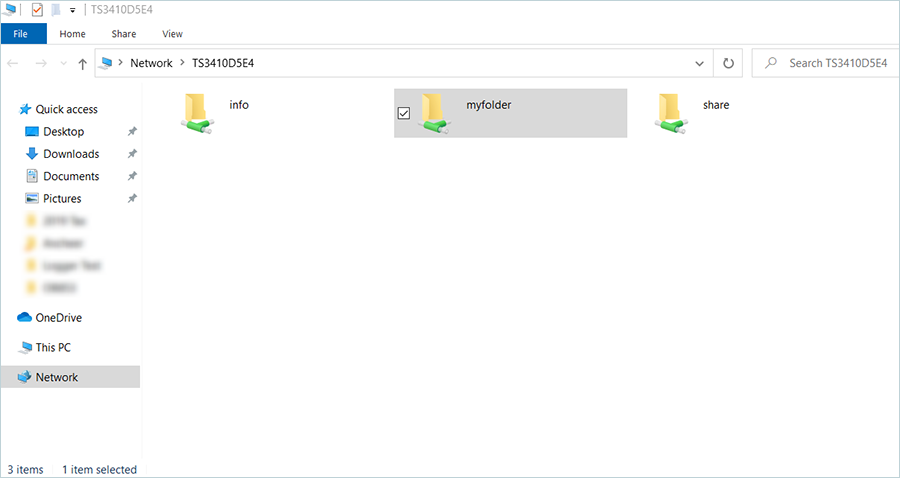Expand the chevron after Network in the address bar

click(182, 63)
